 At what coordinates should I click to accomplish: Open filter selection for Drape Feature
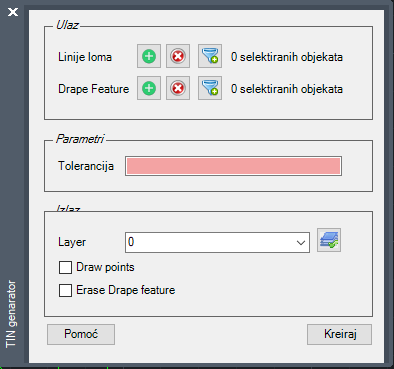(x=210, y=88)
